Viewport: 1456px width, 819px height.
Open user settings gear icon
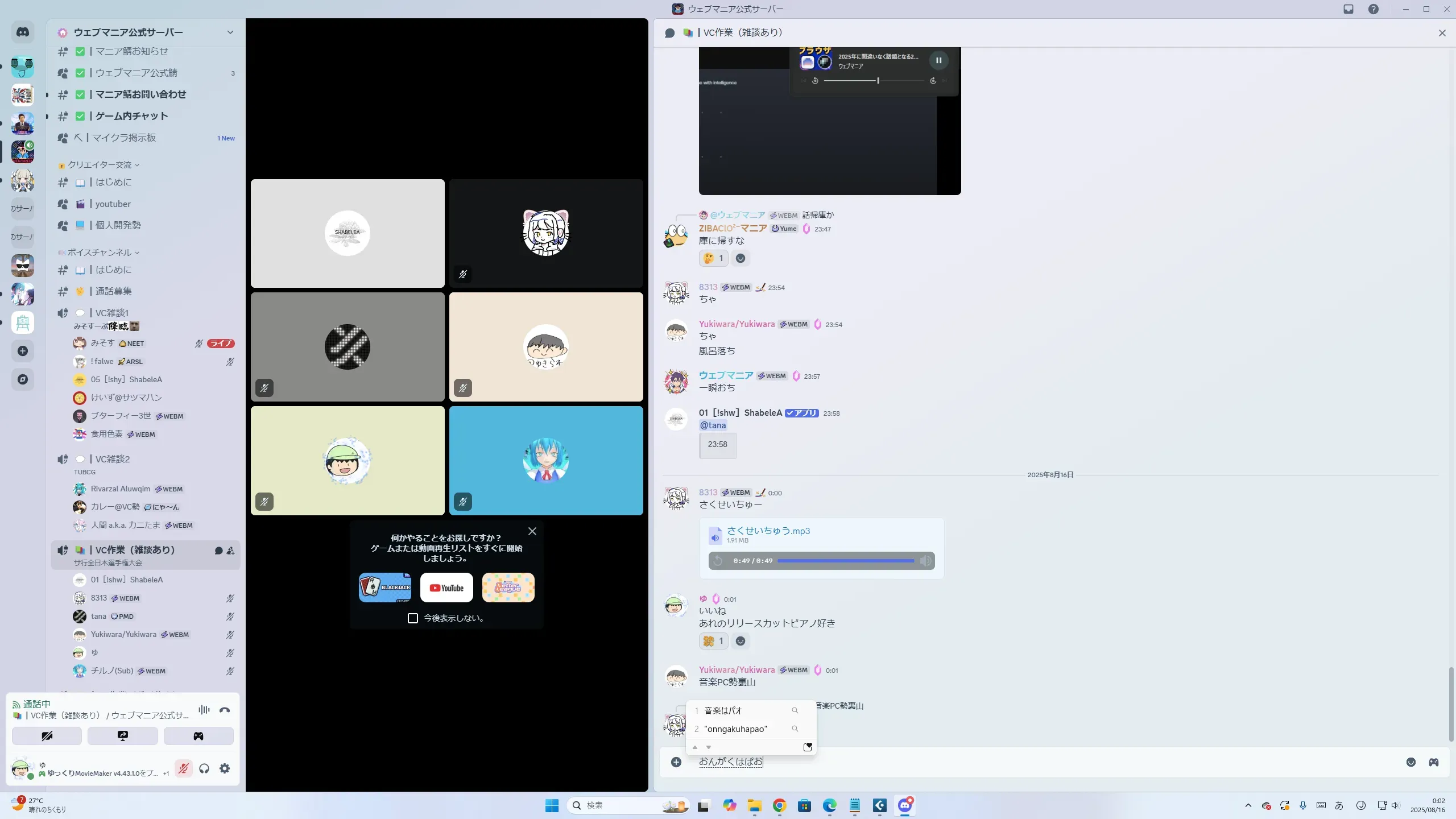(225, 768)
